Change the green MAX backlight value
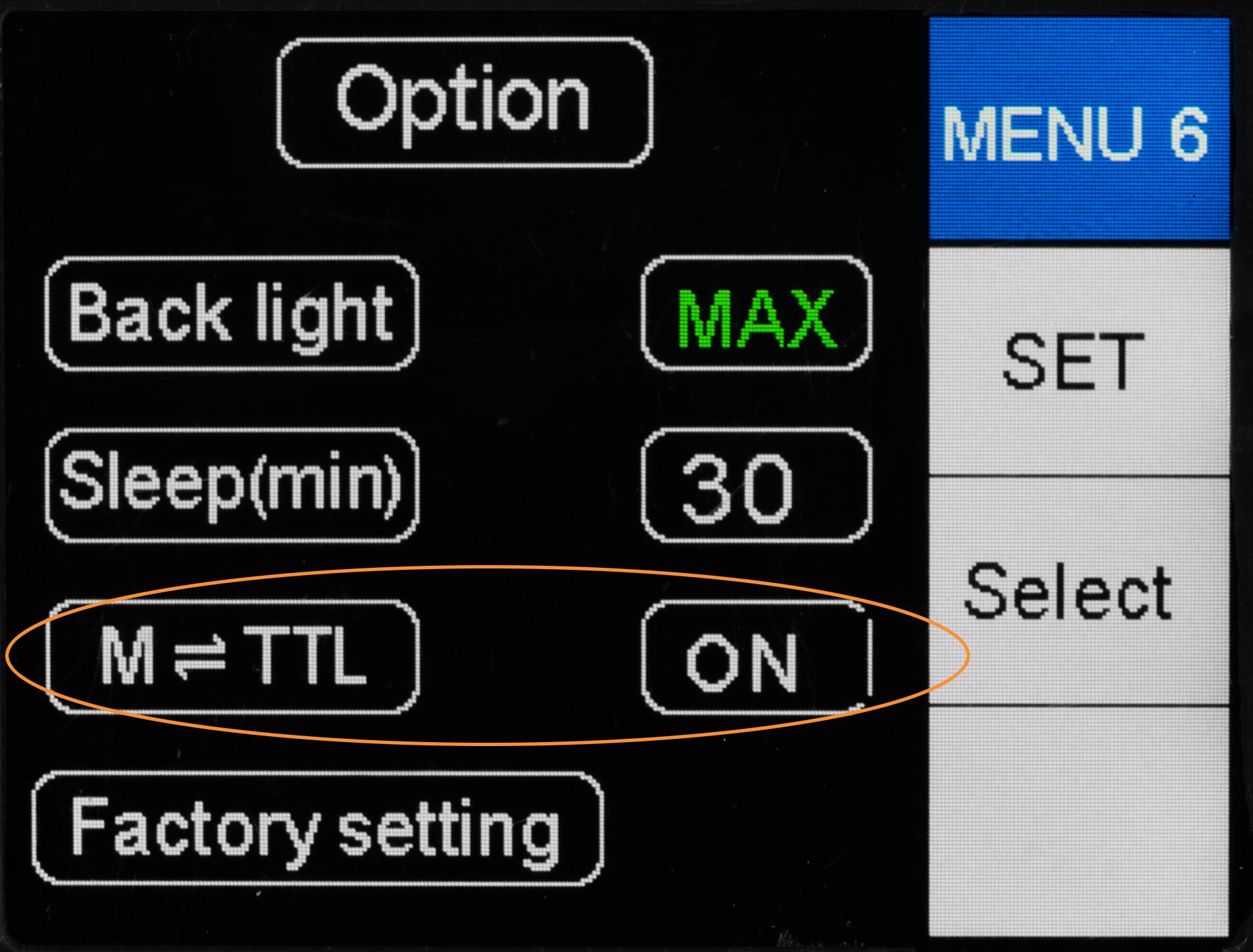Viewport: 1253px width, 952px height. [757, 314]
